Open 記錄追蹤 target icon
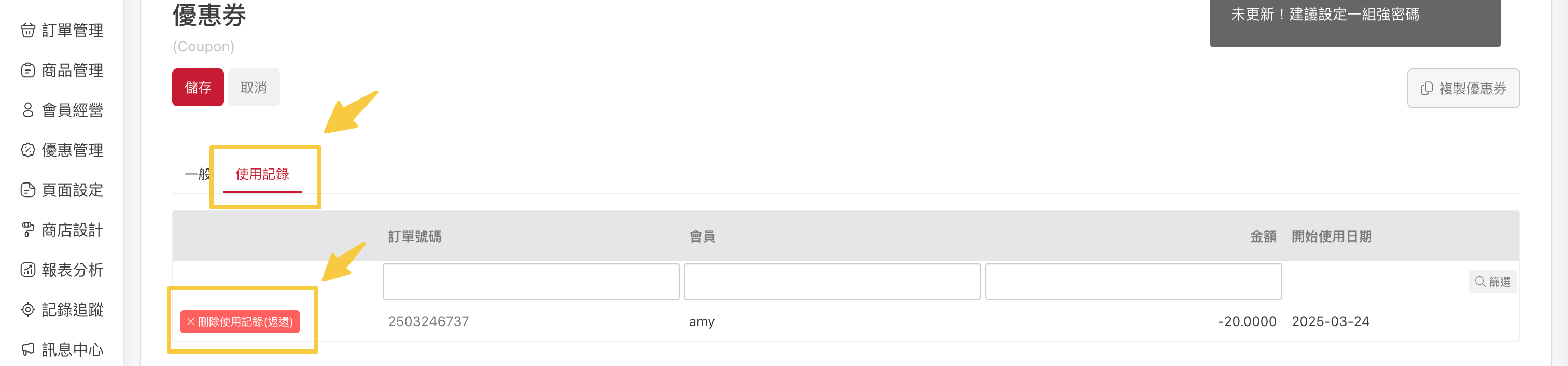The height and width of the screenshot is (366, 1568). [28, 309]
